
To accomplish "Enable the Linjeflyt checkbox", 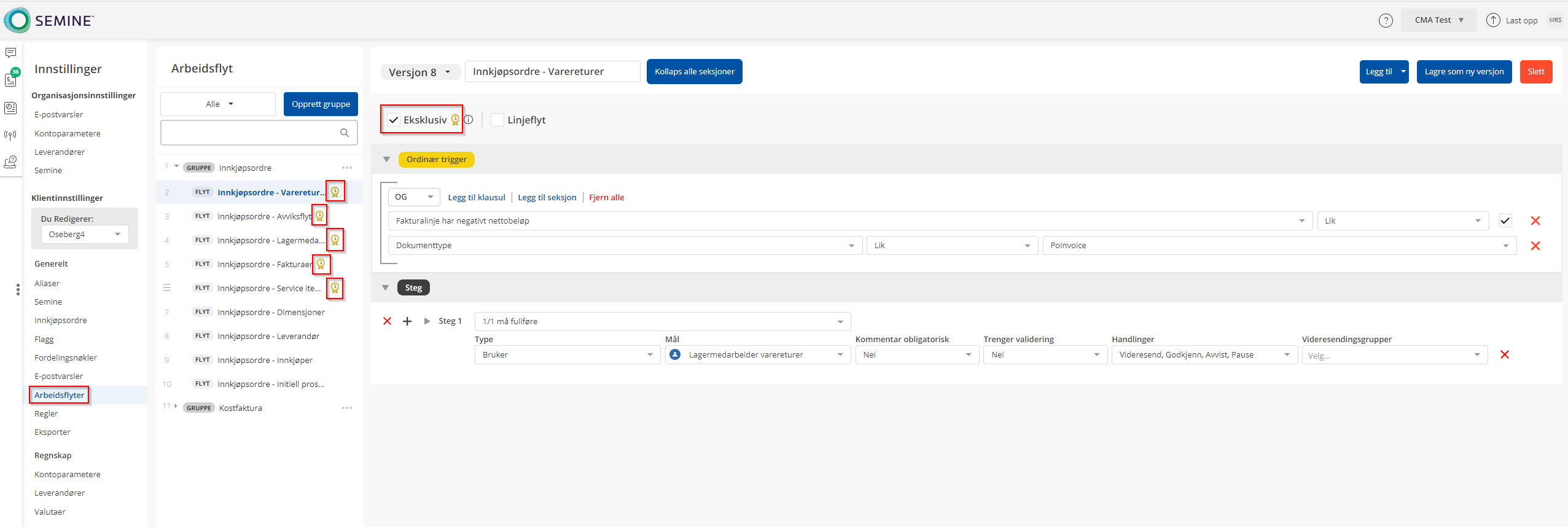I will (x=497, y=120).
